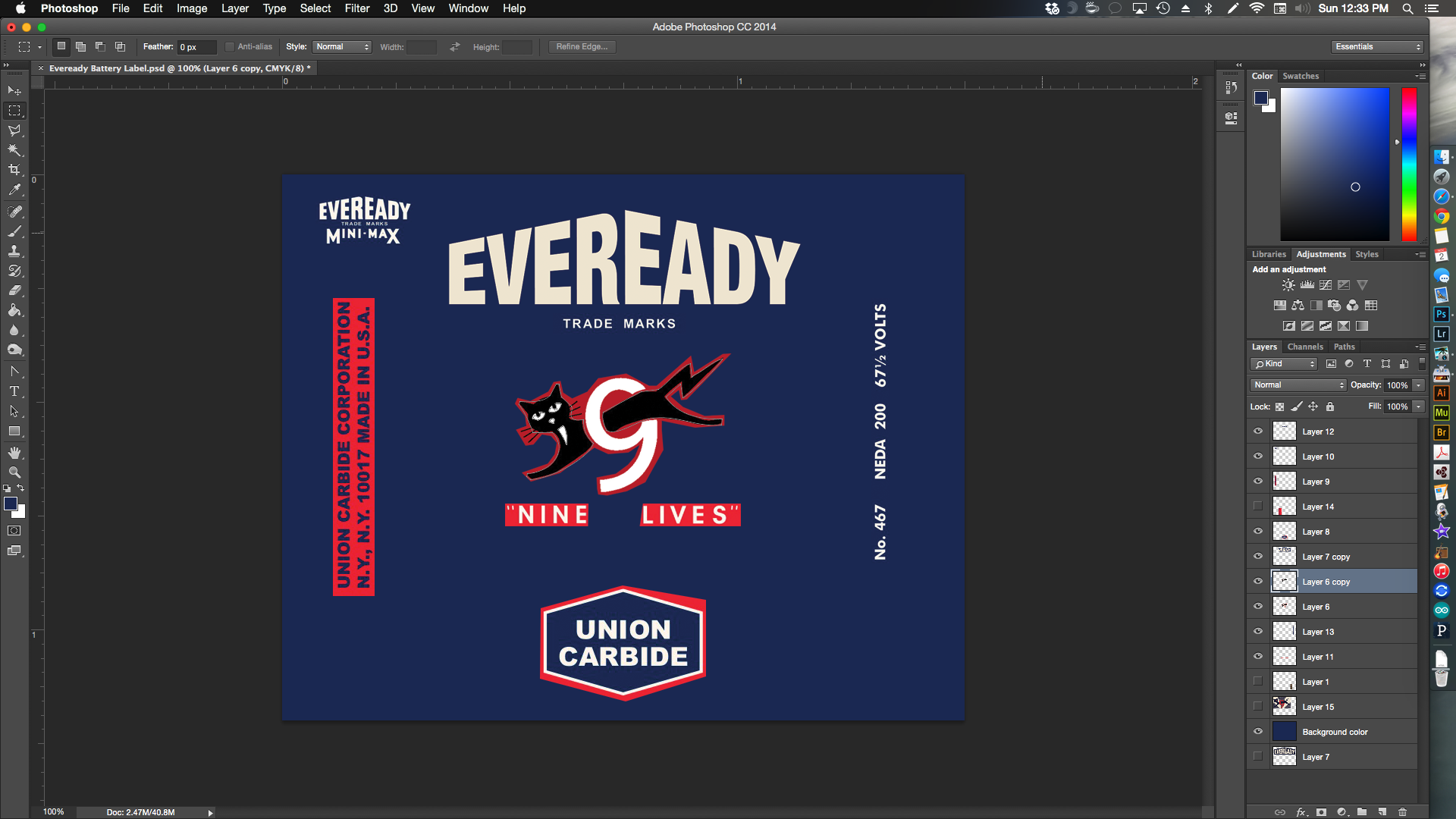Viewport: 1456px width, 819px height.
Task: Open the Kind layer filter dropdown
Action: [x=1284, y=364]
